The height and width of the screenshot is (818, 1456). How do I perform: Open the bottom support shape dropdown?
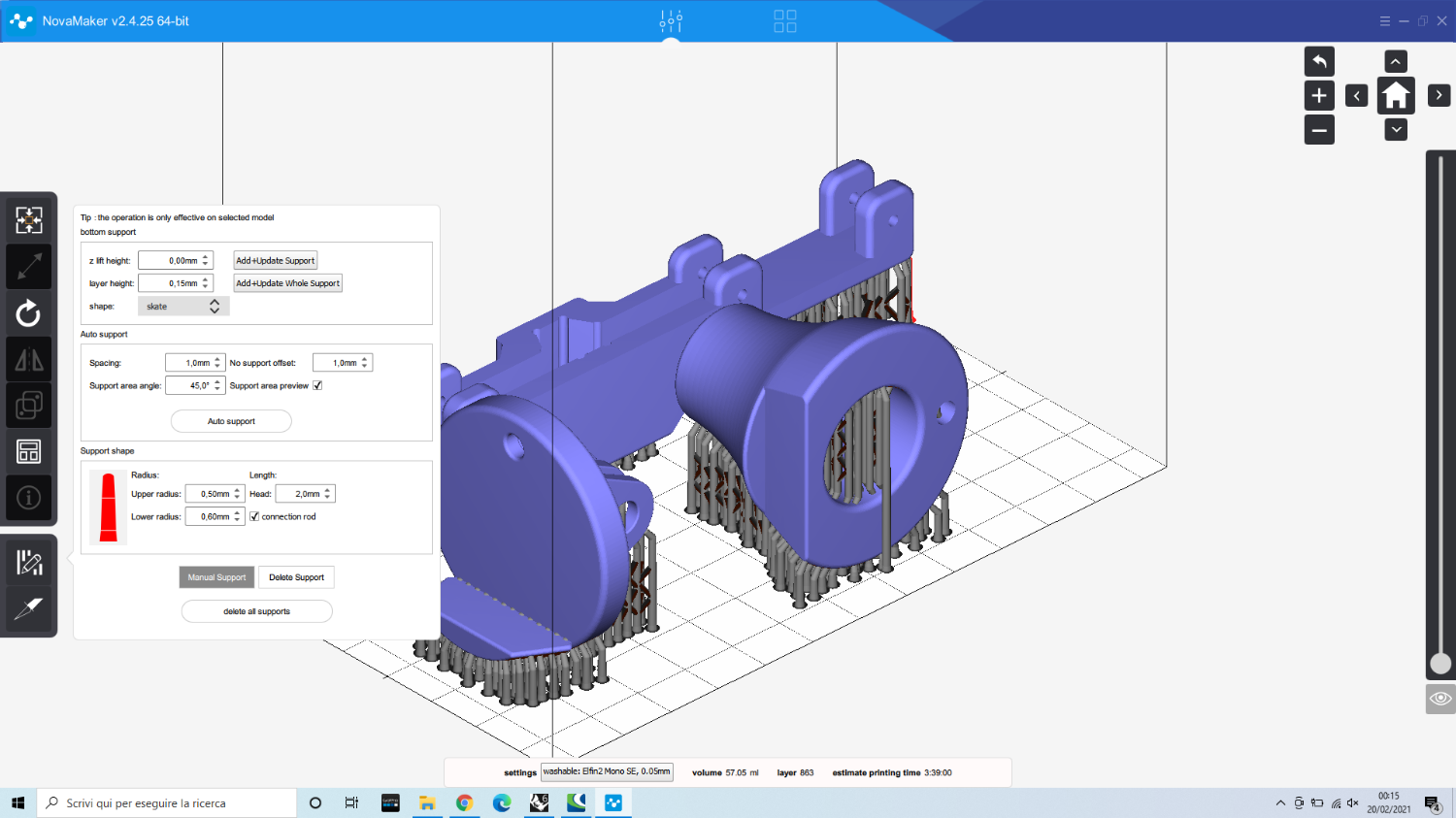(183, 307)
